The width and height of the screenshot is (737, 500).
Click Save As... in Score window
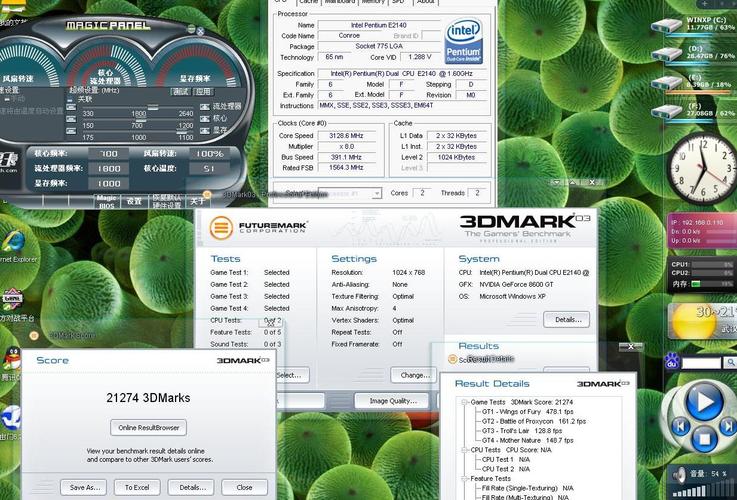point(84,487)
